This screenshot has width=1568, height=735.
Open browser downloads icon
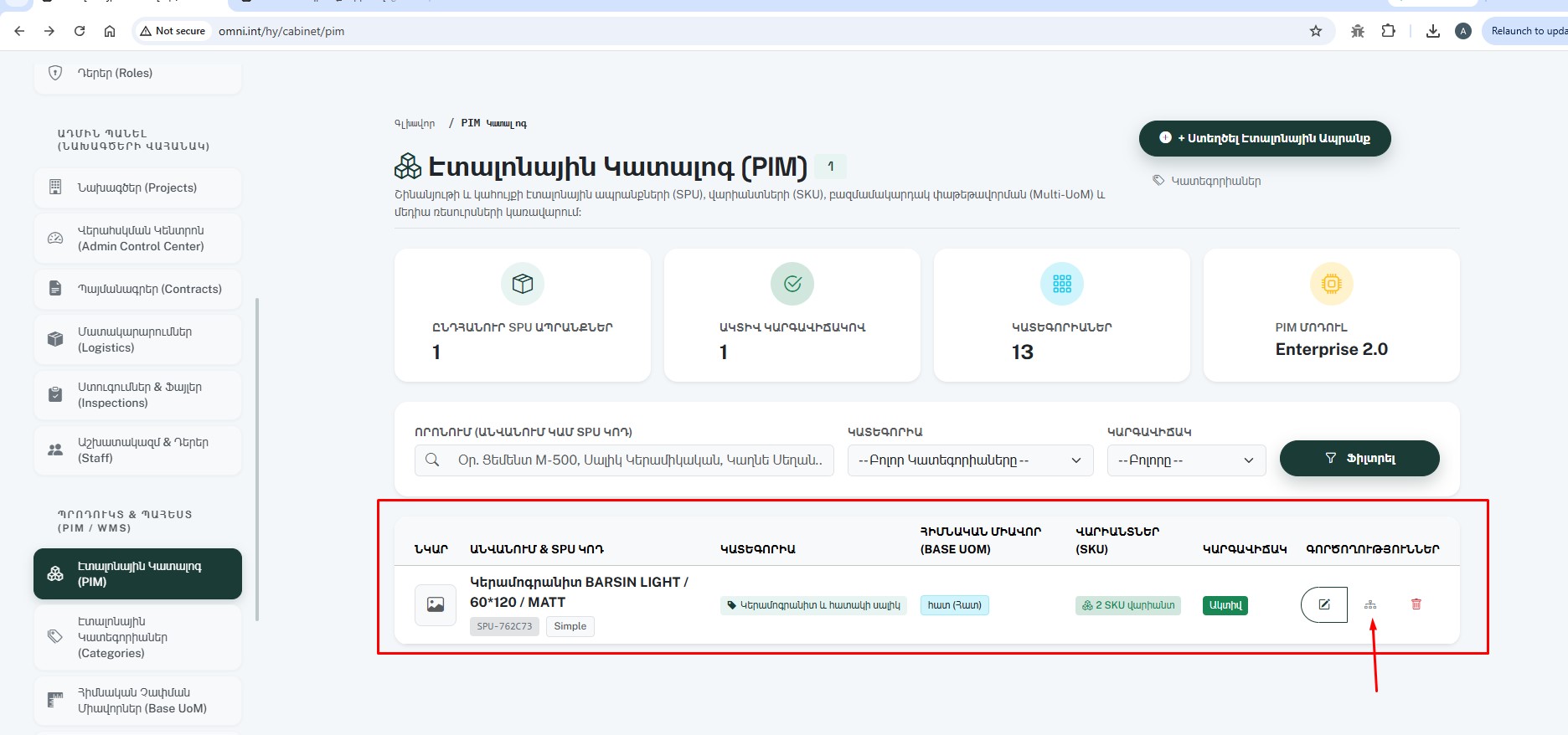[1433, 31]
